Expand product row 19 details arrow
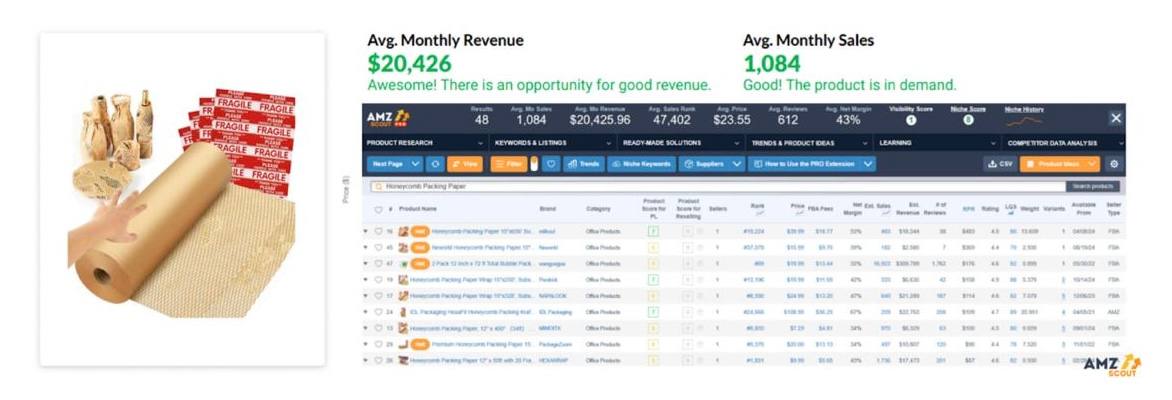This screenshot has height=400, width=1172. click(366, 280)
